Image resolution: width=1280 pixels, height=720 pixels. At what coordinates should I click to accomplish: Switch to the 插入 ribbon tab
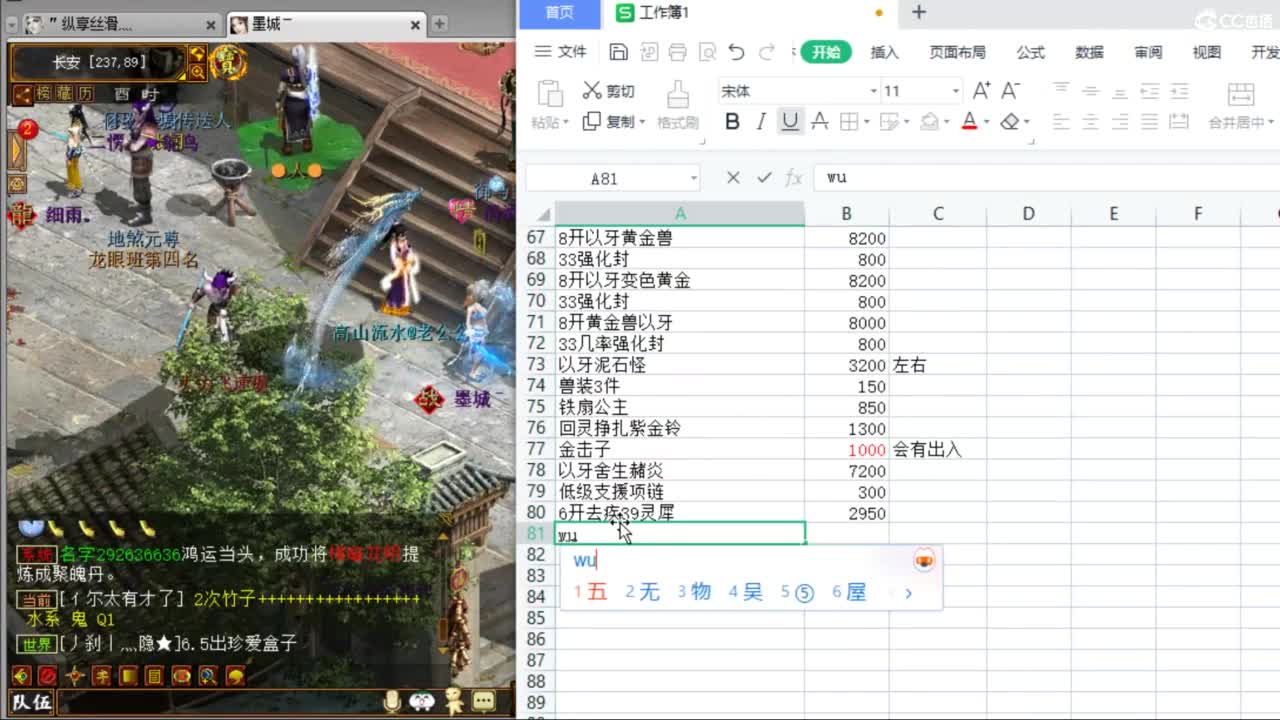(884, 52)
